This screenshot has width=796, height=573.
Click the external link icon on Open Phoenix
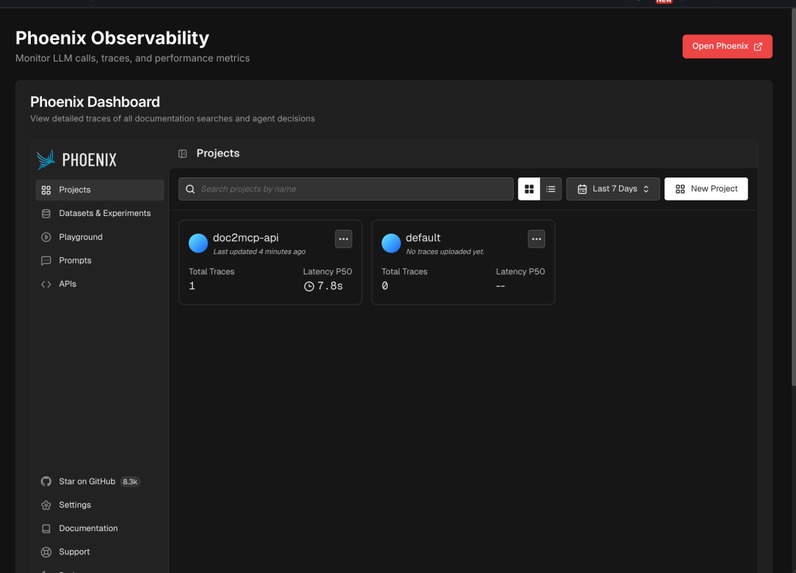758,46
